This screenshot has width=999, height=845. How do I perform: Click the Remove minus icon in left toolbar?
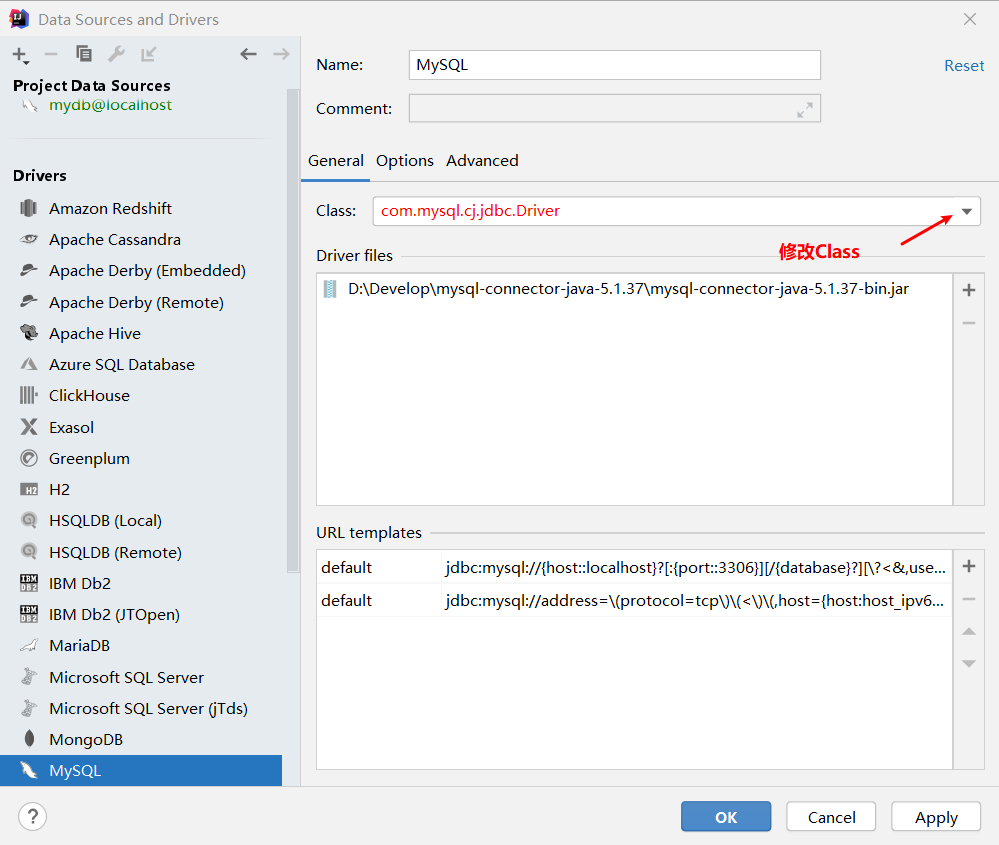[51, 55]
